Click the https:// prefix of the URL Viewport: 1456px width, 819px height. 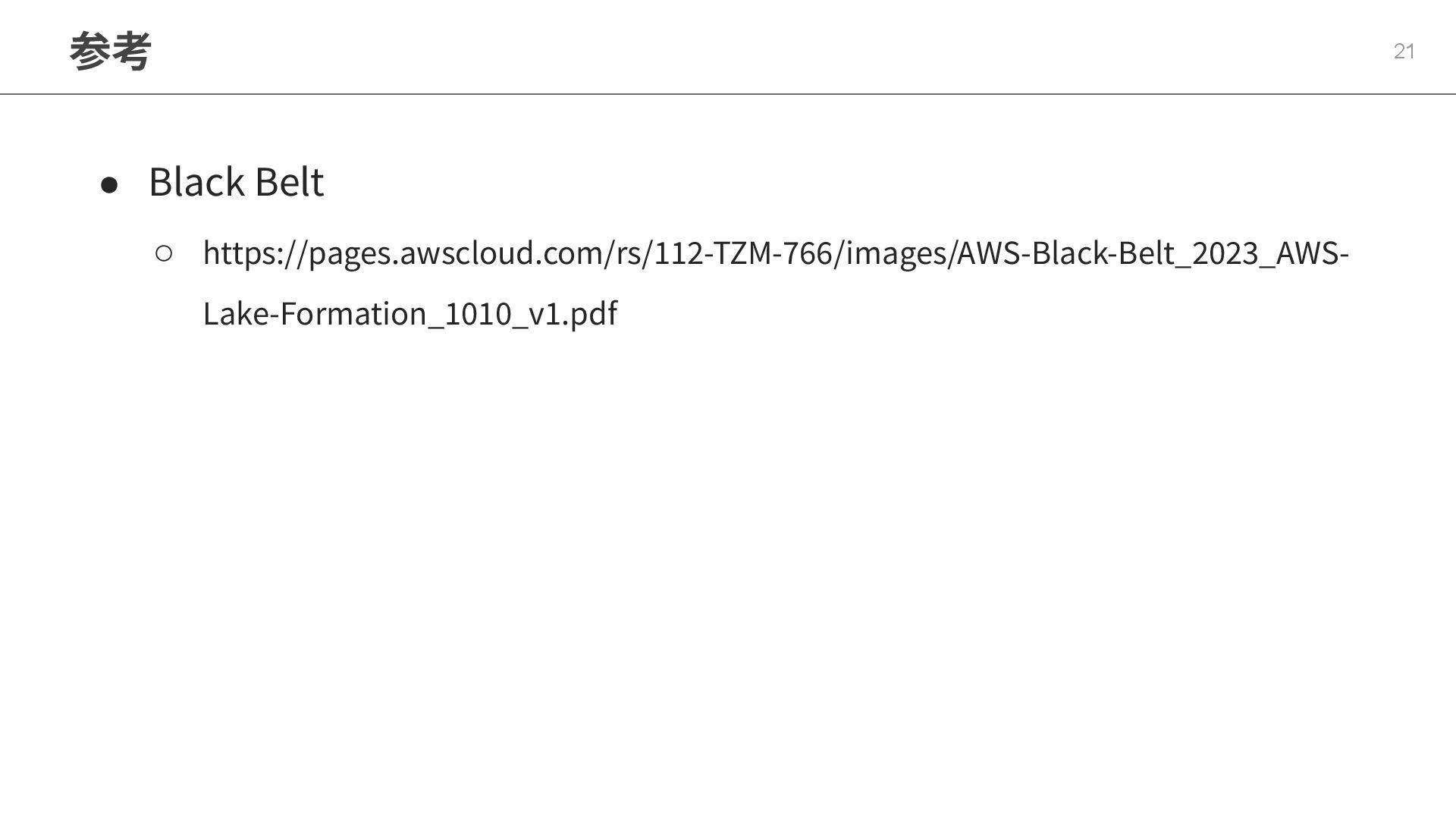click(255, 253)
